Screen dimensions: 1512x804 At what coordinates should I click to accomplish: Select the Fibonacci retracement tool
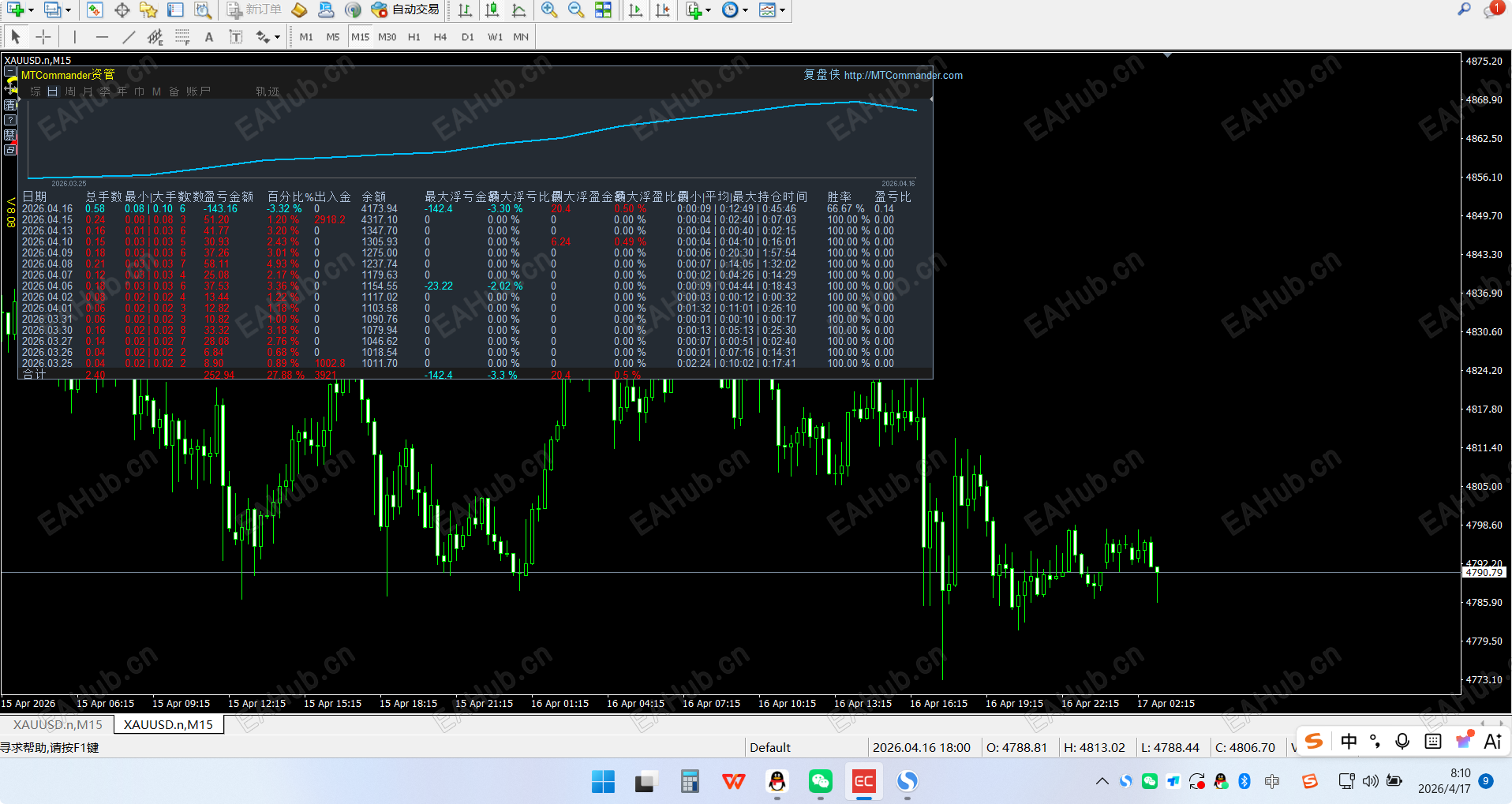coord(182,36)
